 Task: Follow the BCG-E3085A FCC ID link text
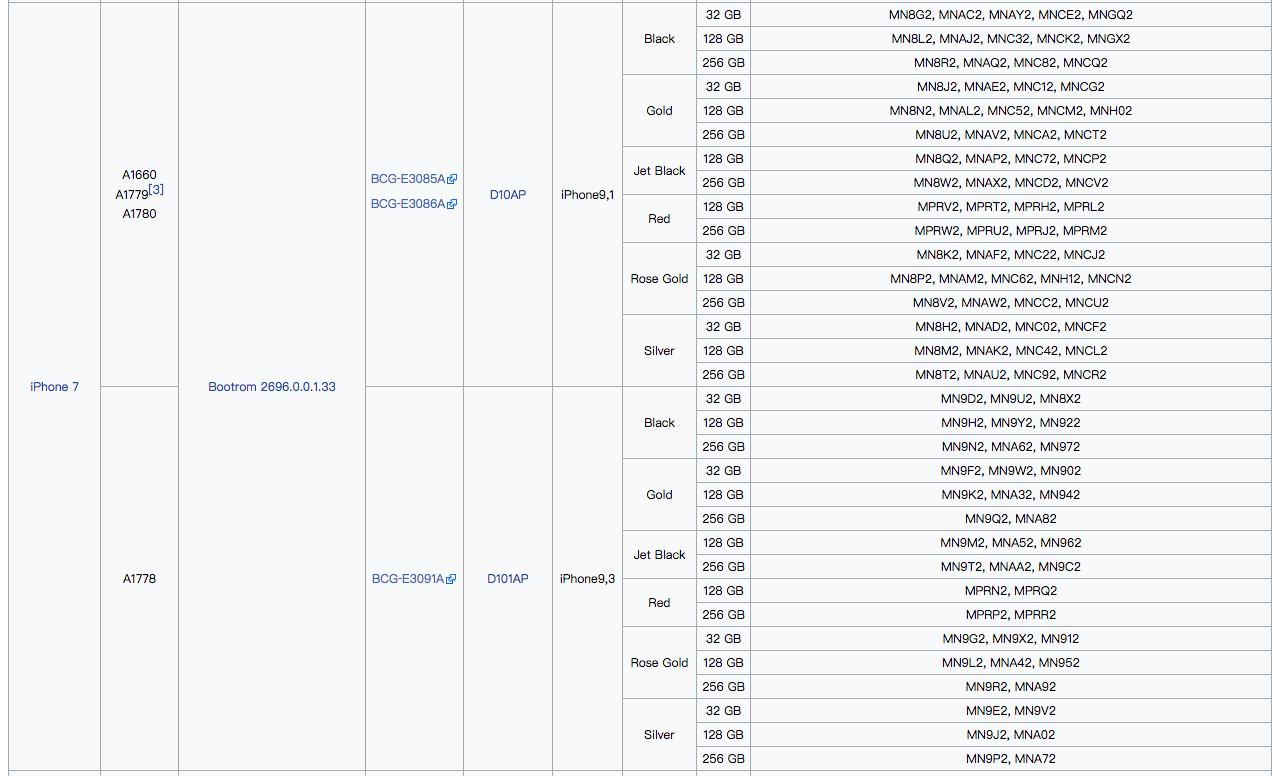click(x=407, y=179)
